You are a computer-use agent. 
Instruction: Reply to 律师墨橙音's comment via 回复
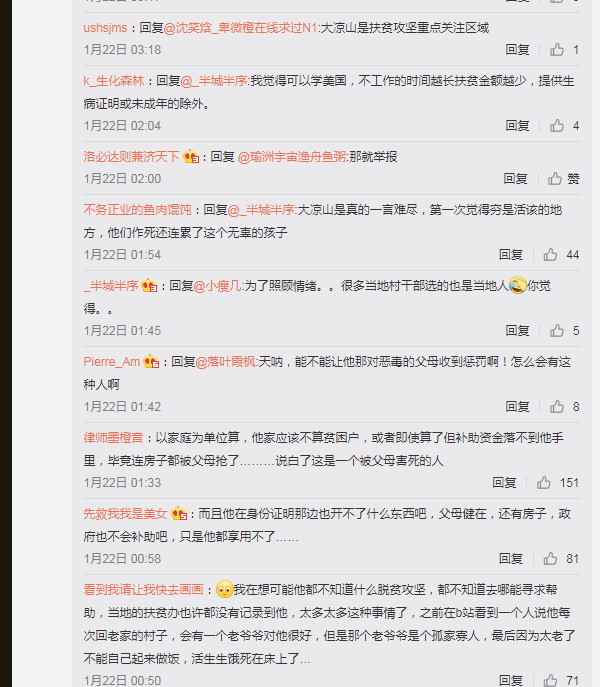coord(504,482)
